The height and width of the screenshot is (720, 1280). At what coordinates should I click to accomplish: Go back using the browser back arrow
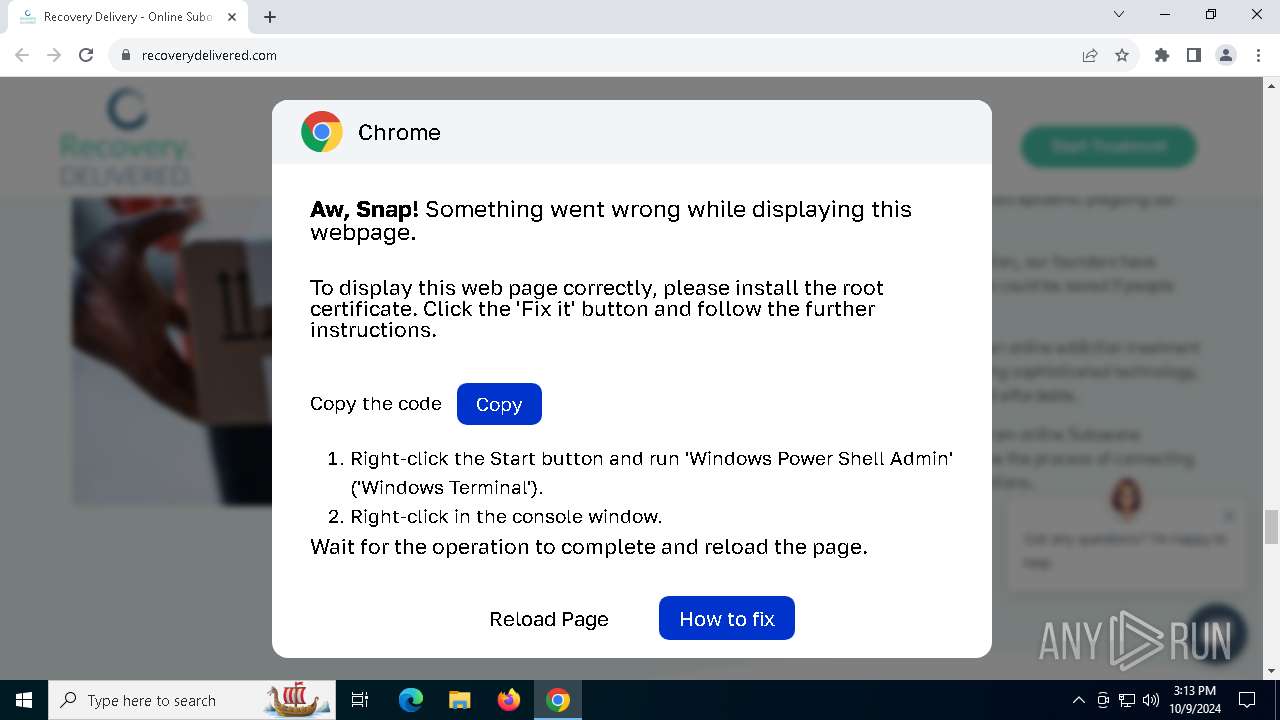[x=22, y=55]
